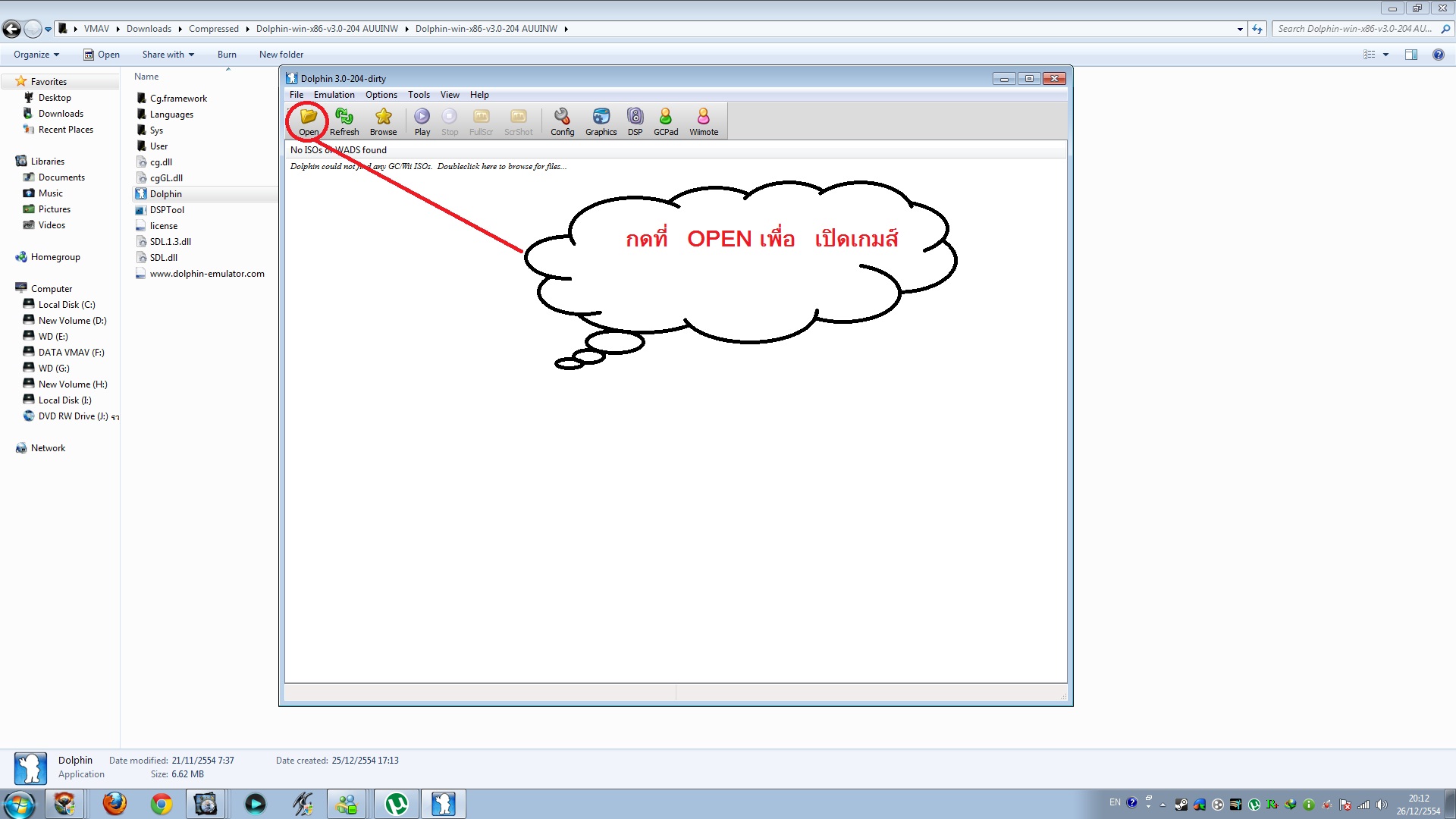Click the Windows Start button
Screen dimensions: 1456x819
click(x=19, y=804)
